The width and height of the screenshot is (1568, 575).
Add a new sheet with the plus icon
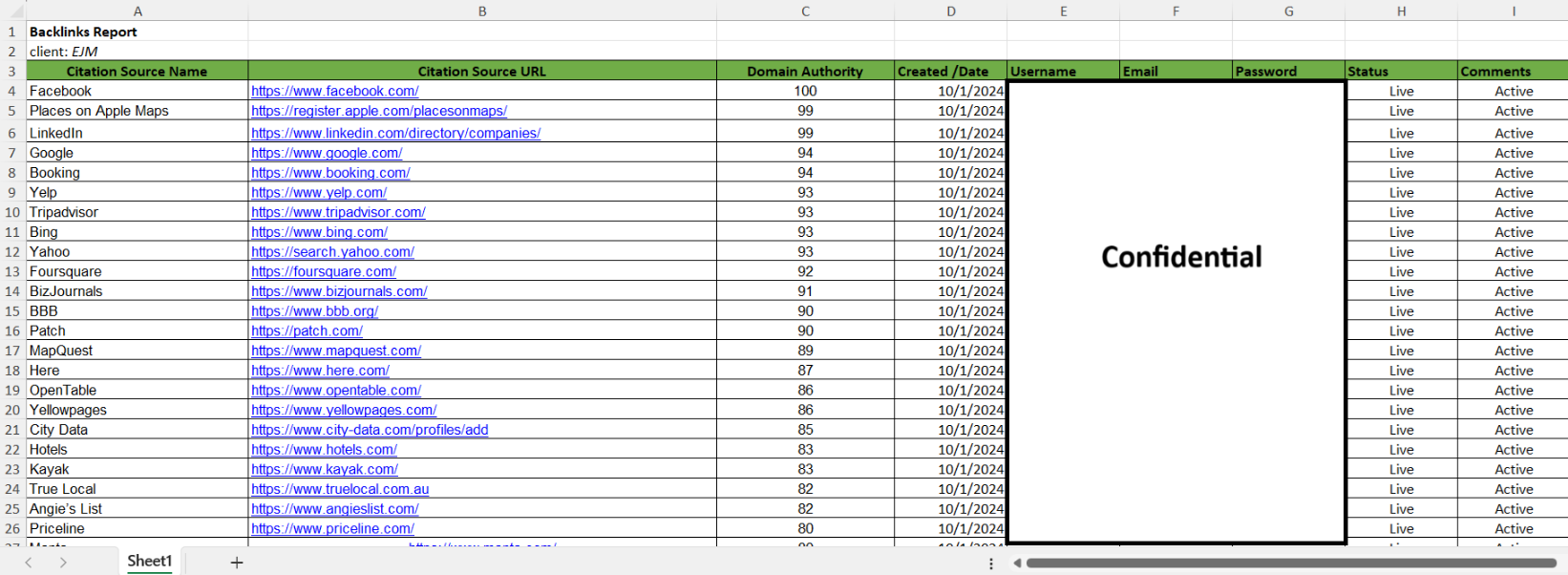pyautogui.click(x=237, y=563)
